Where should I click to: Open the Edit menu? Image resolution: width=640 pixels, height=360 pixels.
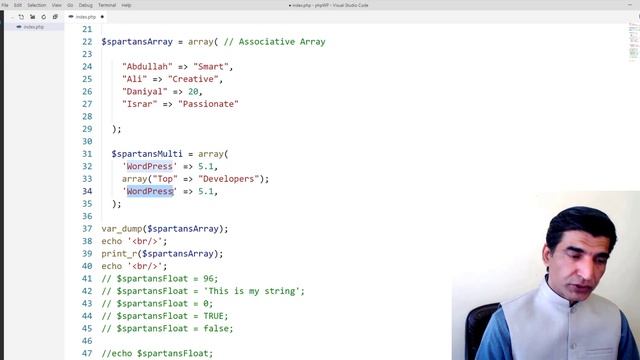pos(18,5)
